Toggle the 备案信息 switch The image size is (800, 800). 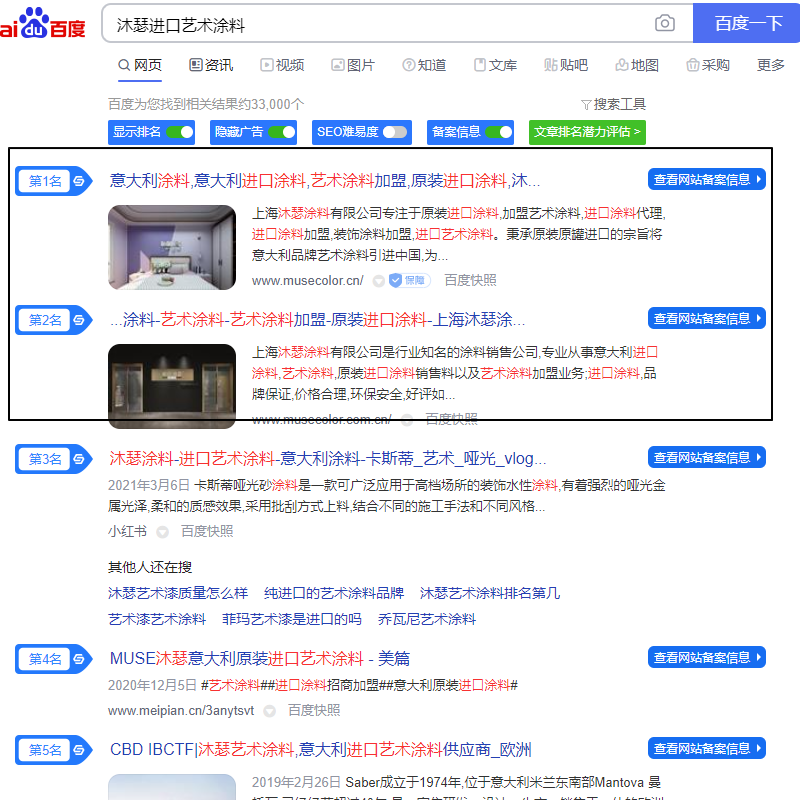click(499, 132)
